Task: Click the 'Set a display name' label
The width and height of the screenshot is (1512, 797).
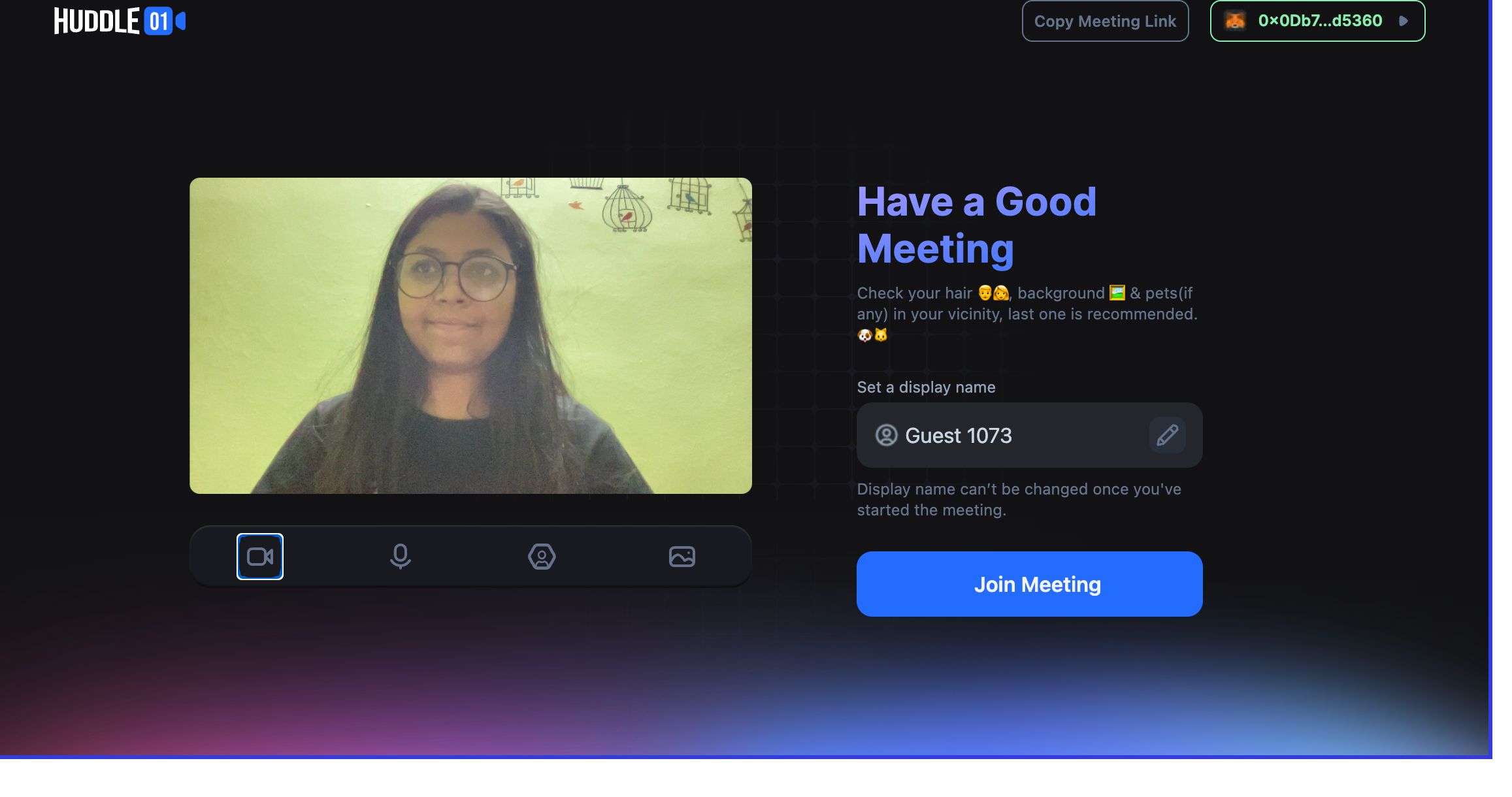Action: point(927,387)
